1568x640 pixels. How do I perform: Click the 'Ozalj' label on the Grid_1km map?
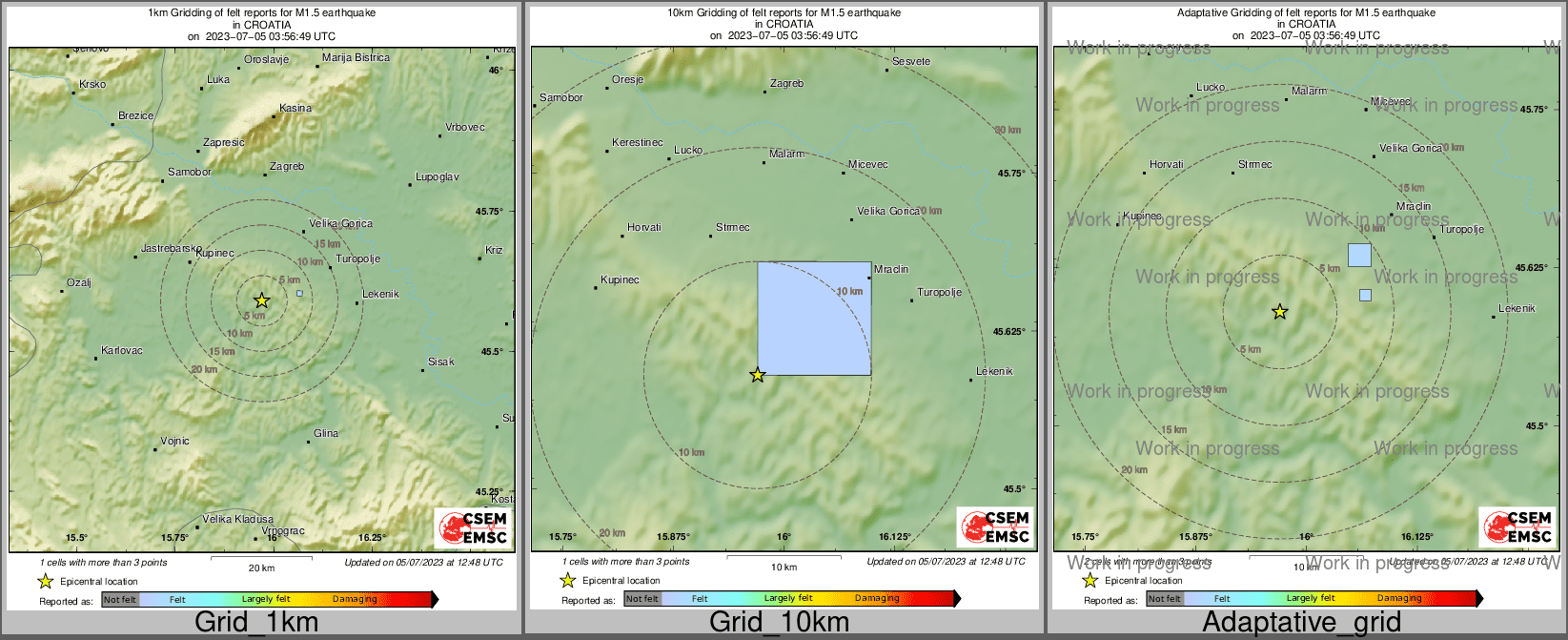coord(79,283)
